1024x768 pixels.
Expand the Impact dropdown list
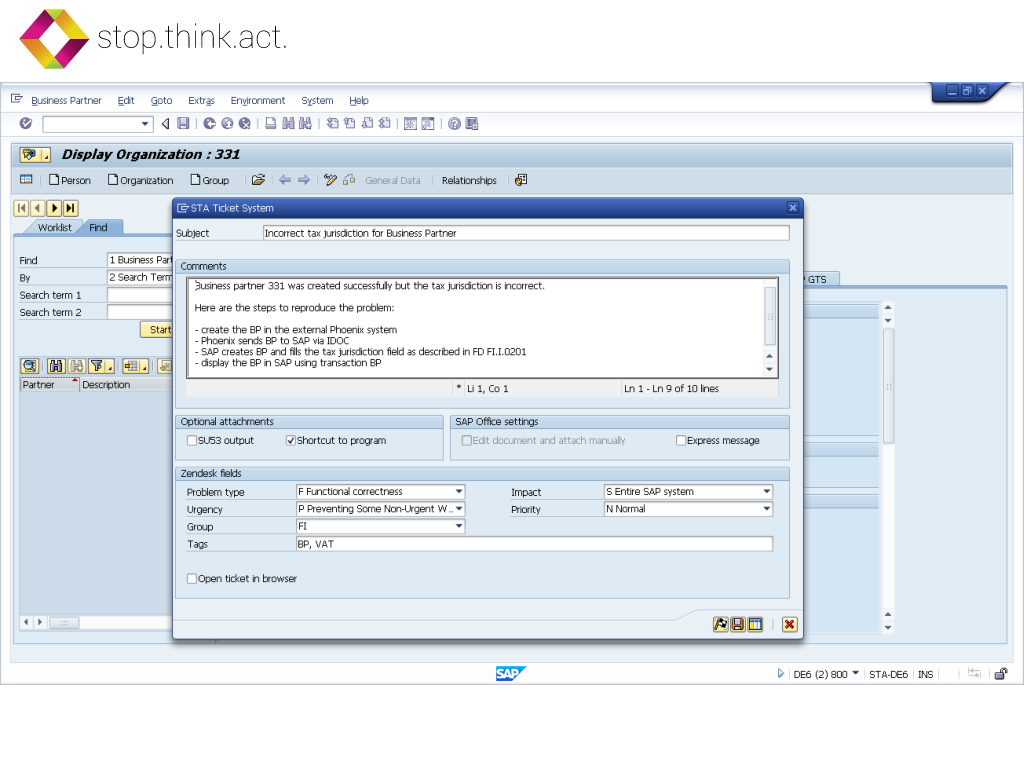pyautogui.click(x=767, y=492)
